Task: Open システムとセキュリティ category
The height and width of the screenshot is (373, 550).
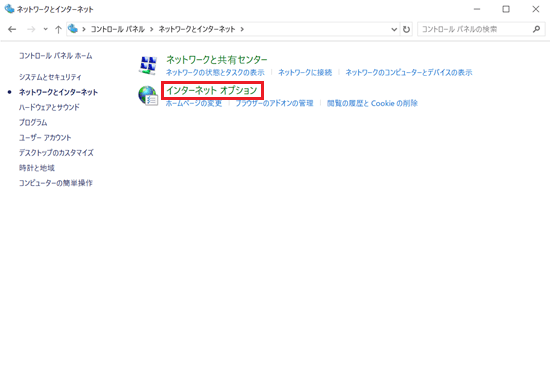Action: (x=50, y=77)
